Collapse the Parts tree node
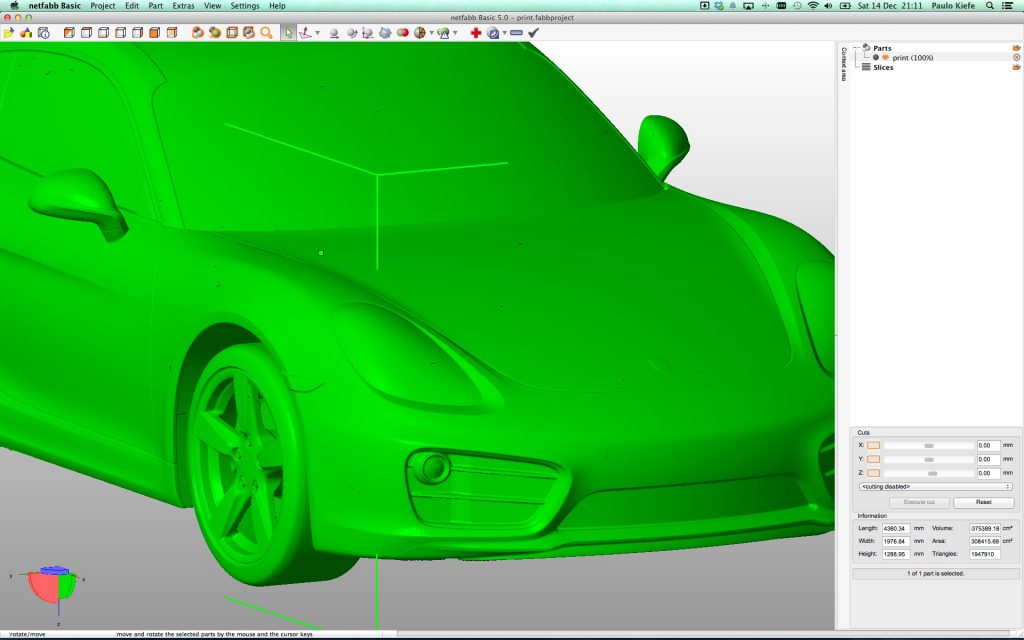Image resolution: width=1024 pixels, height=640 pixels. point(856,48)
